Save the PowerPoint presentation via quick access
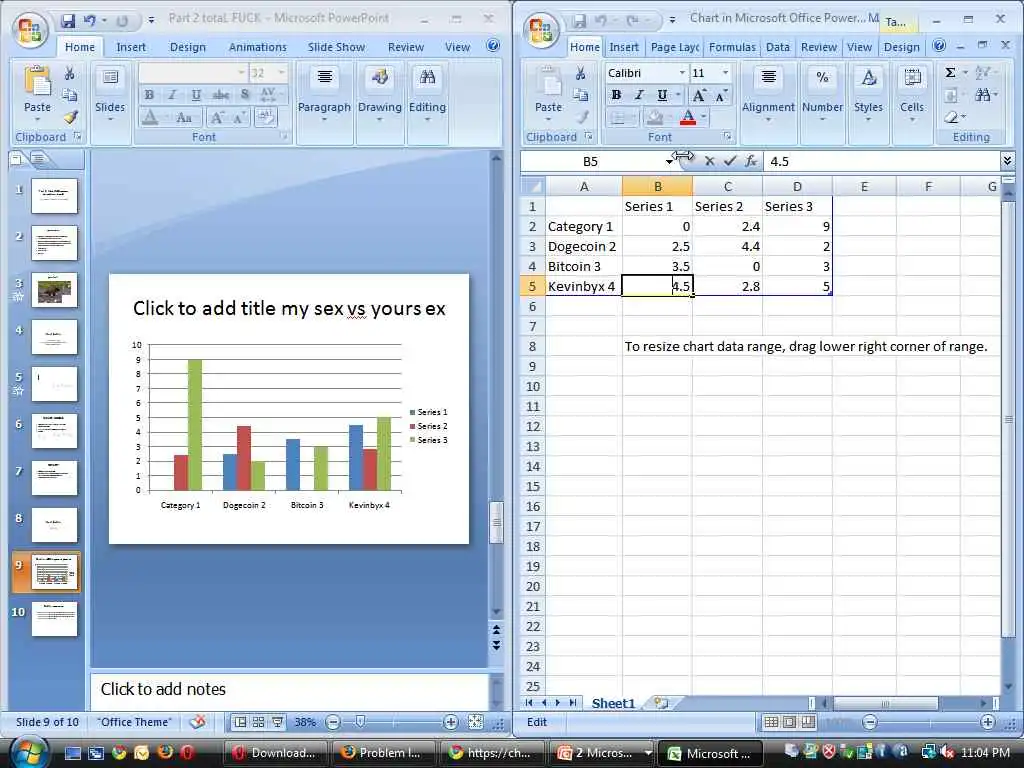The height and width of the screenshot is (768, 1024). click(x=68, y=21)
